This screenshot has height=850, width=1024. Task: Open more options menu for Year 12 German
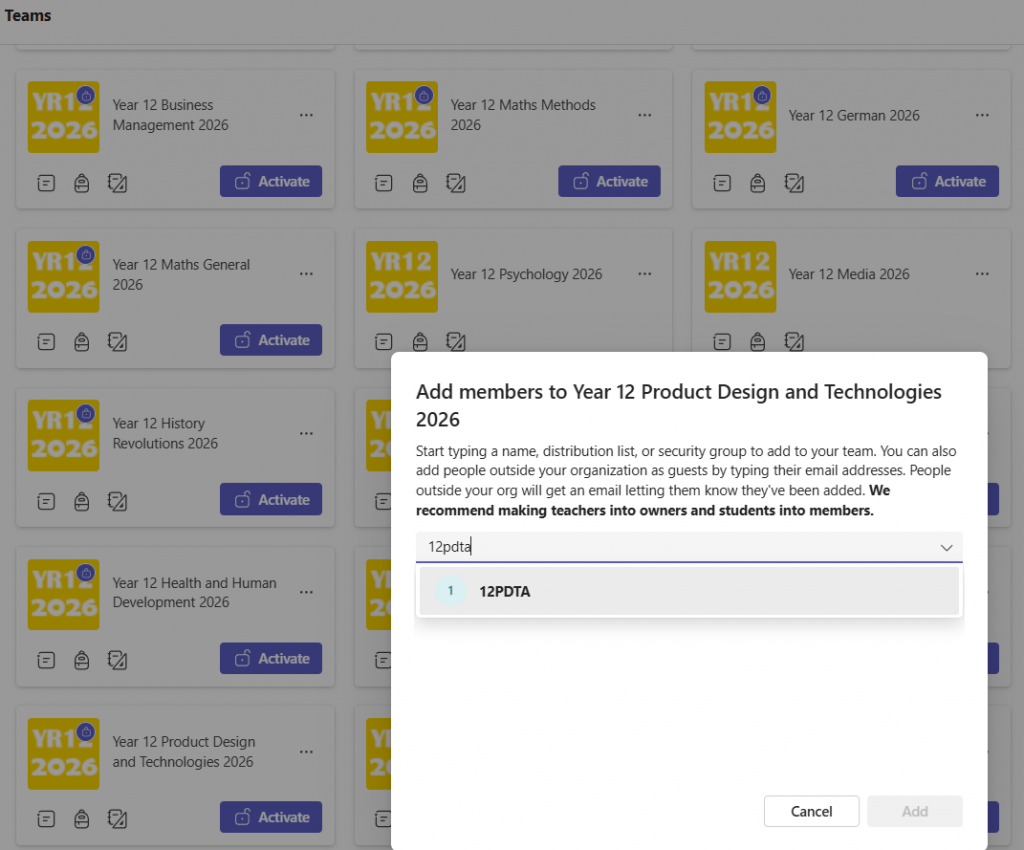(x=982, y=115)
